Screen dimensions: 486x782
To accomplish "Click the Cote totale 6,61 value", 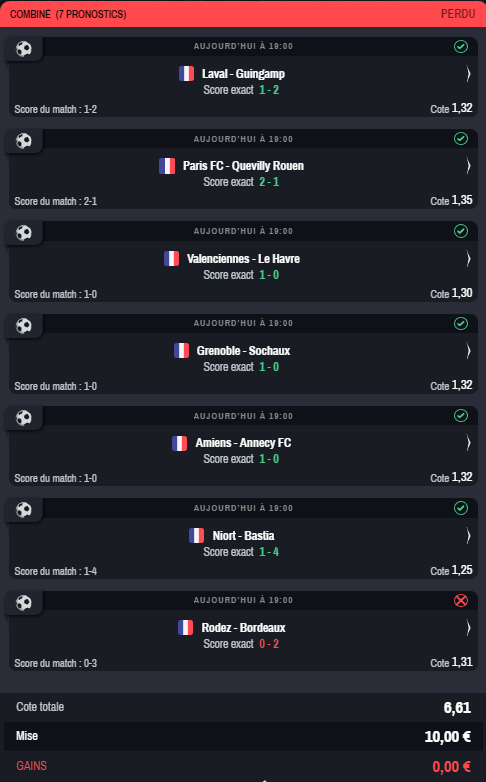I will pos(457,708).
